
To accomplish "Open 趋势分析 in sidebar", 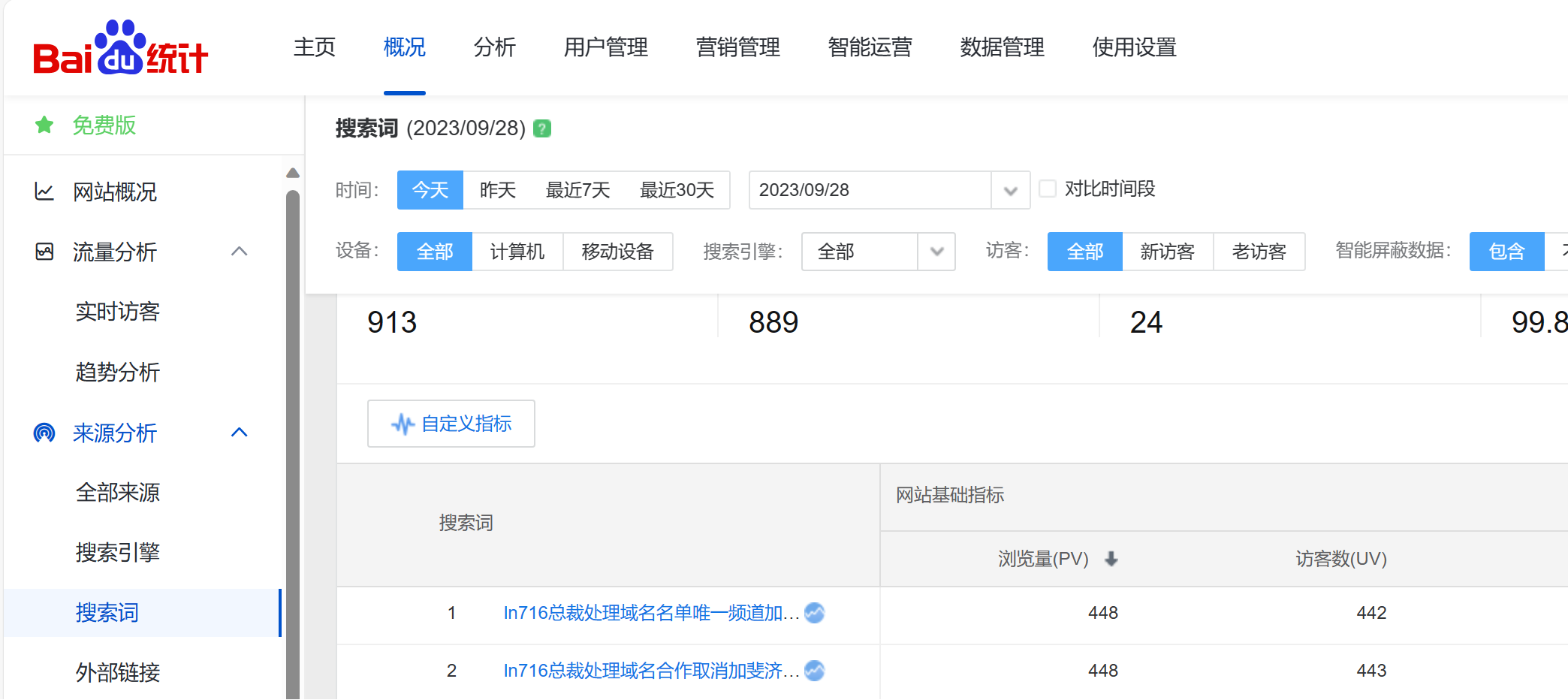I will tap(118, 372).
